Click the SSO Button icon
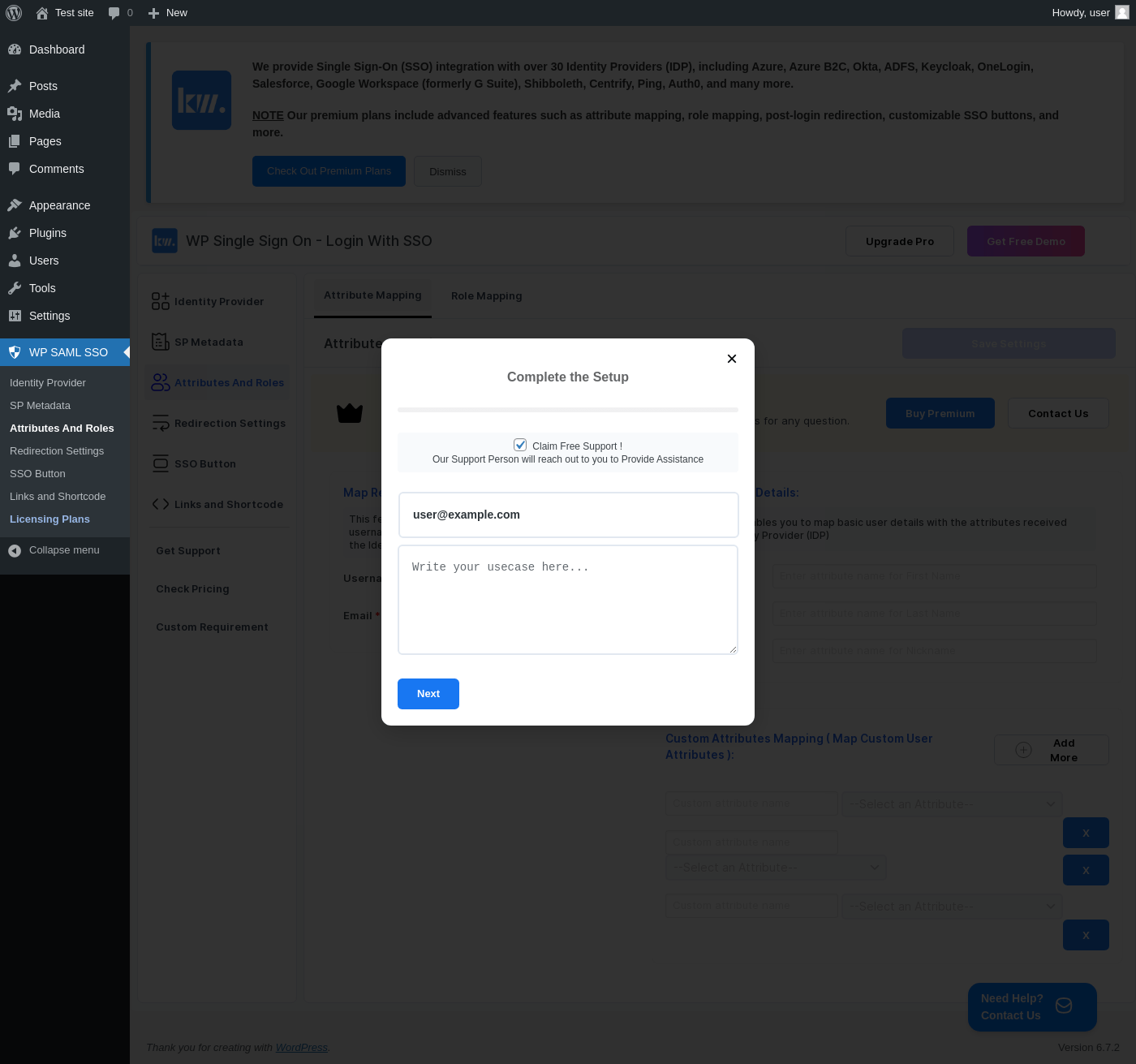 (x=161, y=463)
